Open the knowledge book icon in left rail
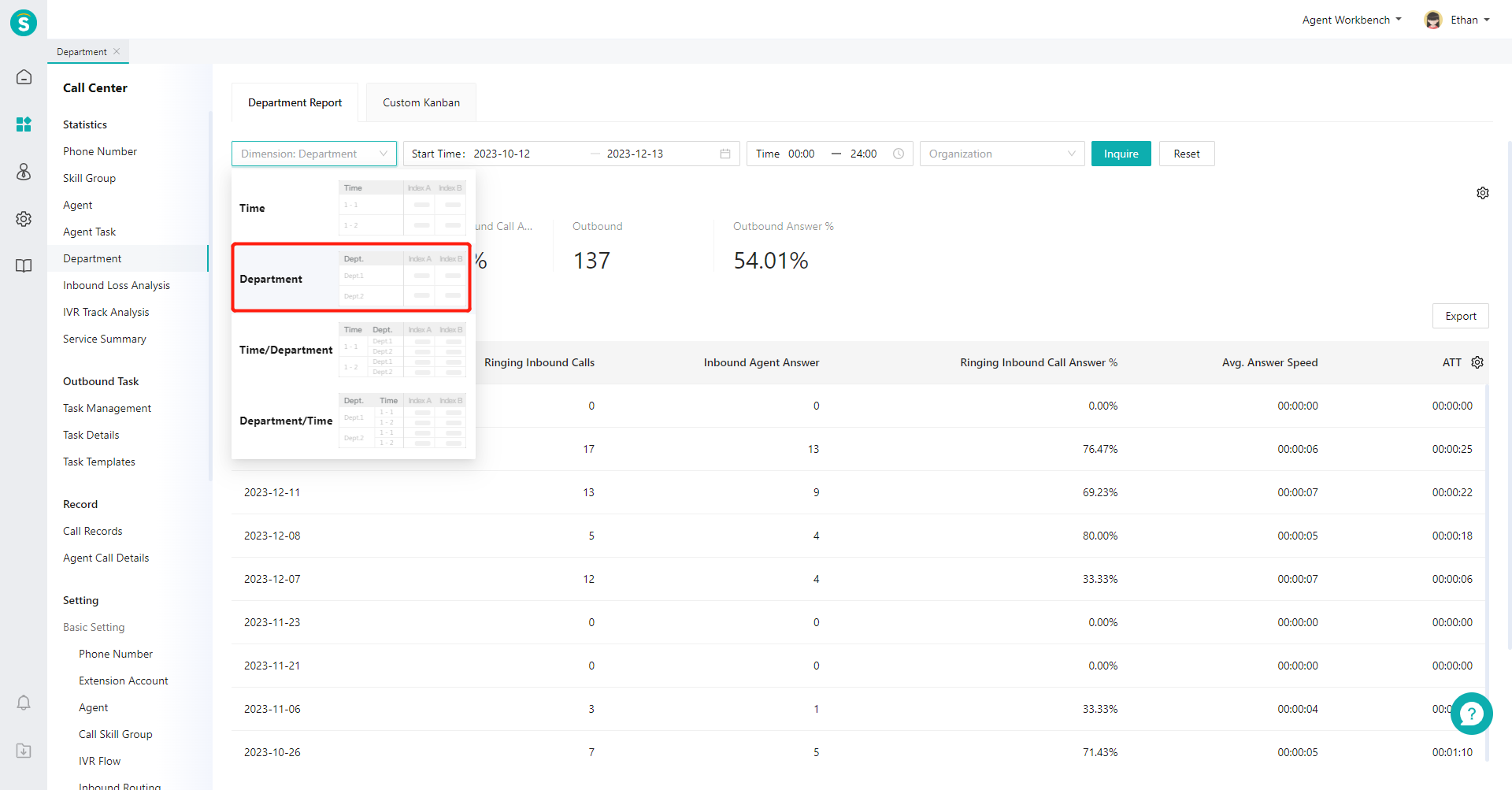Image resolution: width=1512 pixels, height=790 pixels. tap(24, 266)
